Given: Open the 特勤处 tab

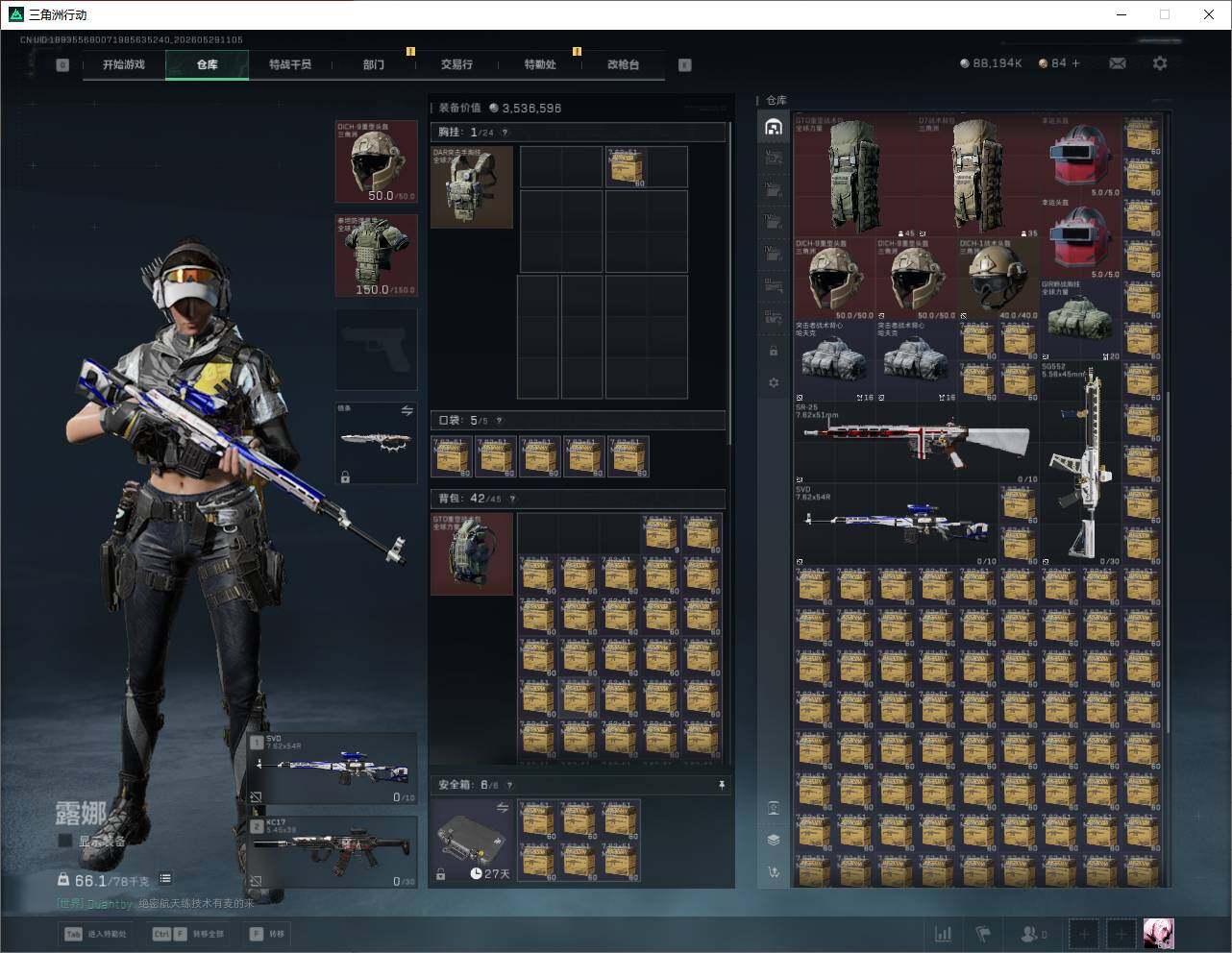Looking at the screenshot, I should click(540, 64).
